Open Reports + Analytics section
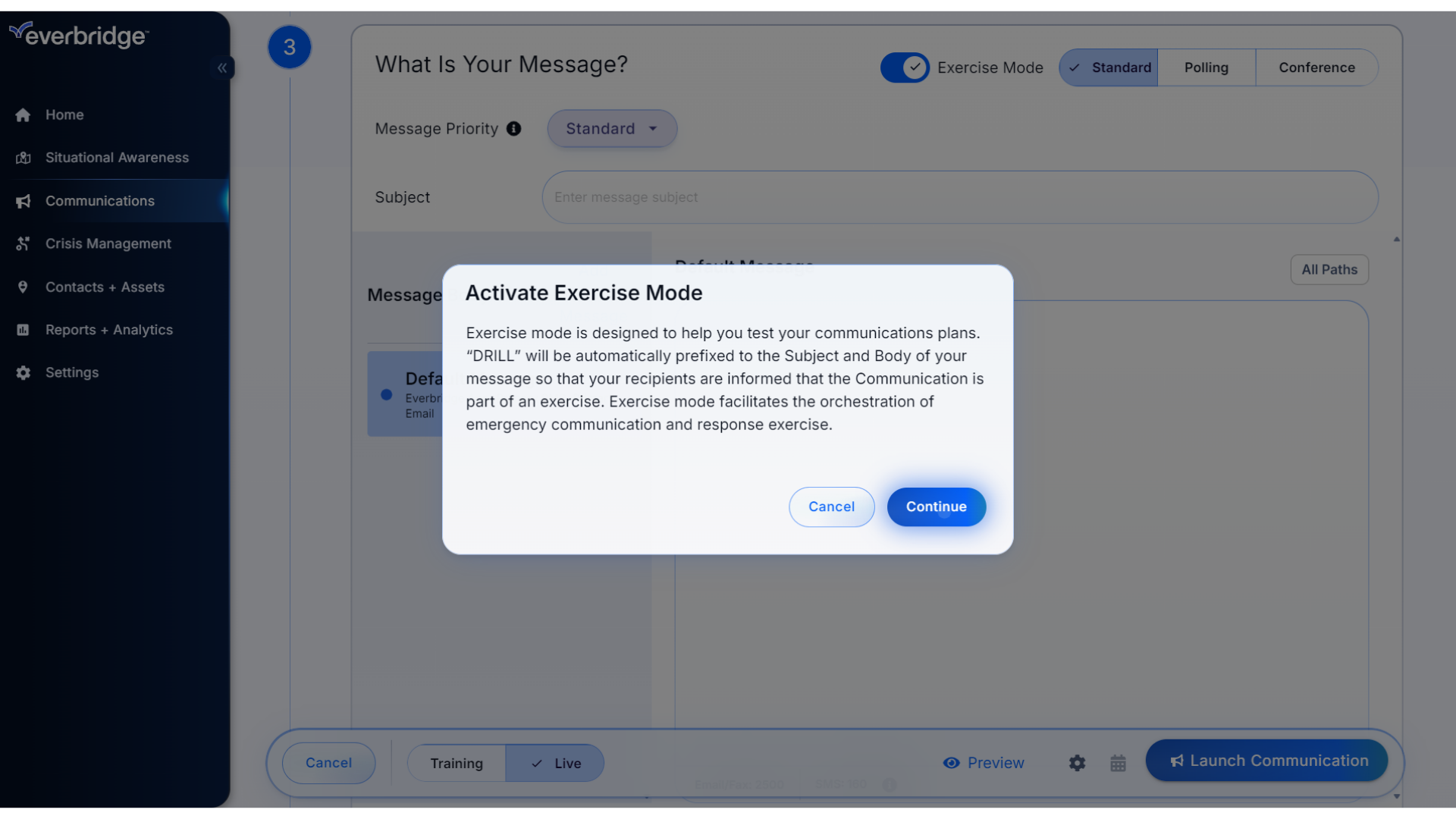Viewport: 1456px width, 819px height. point(109,329)
